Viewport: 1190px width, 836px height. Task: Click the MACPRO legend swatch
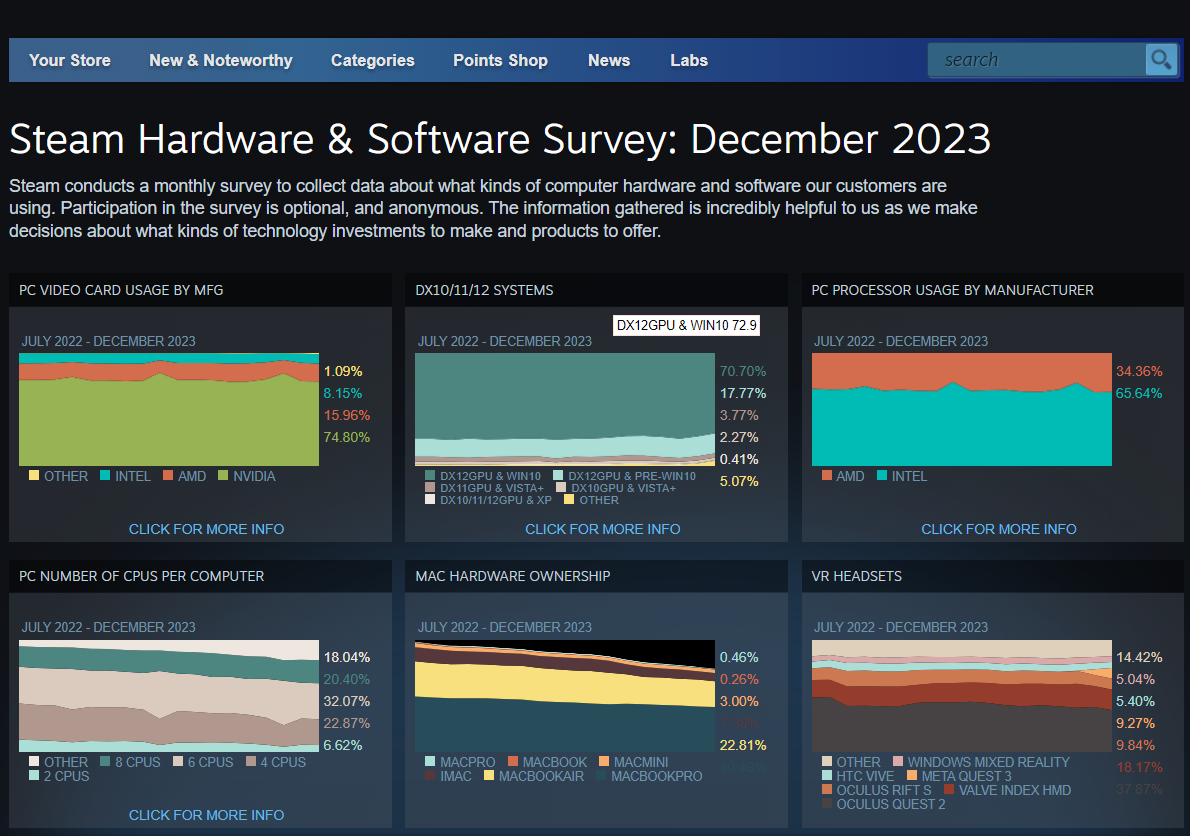point(430,762)
